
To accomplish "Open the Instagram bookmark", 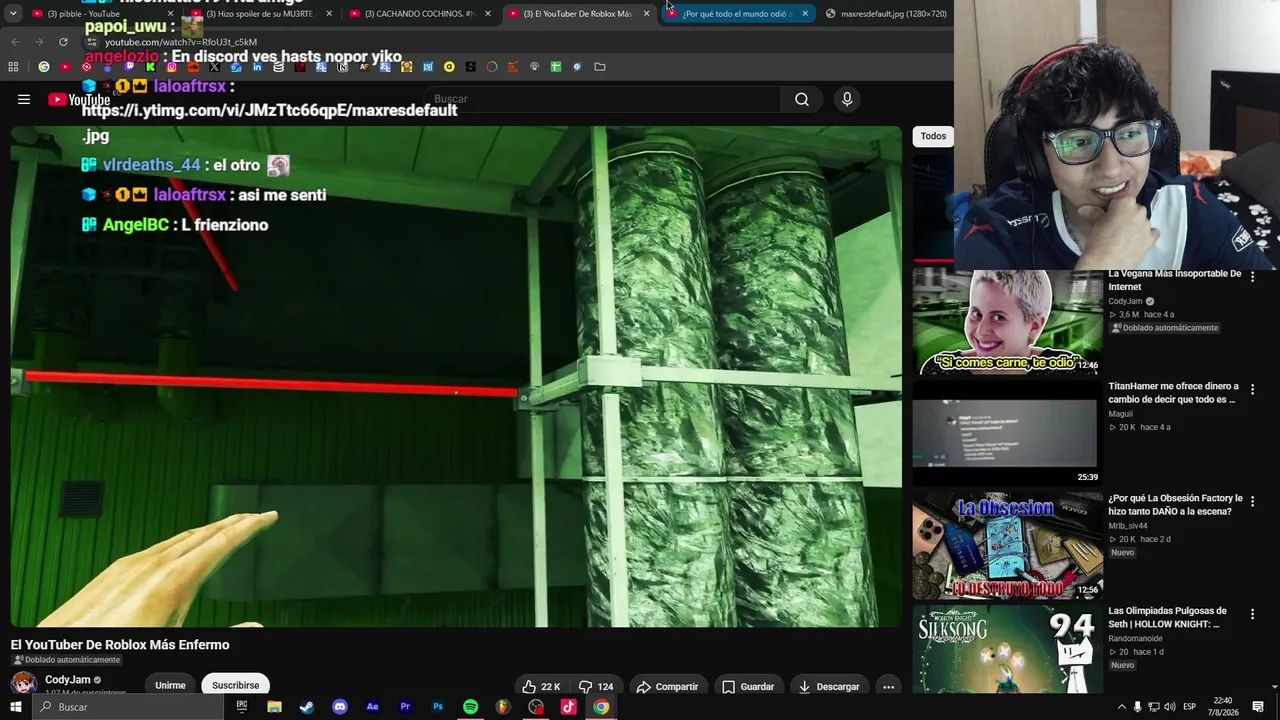I will 172,67.
